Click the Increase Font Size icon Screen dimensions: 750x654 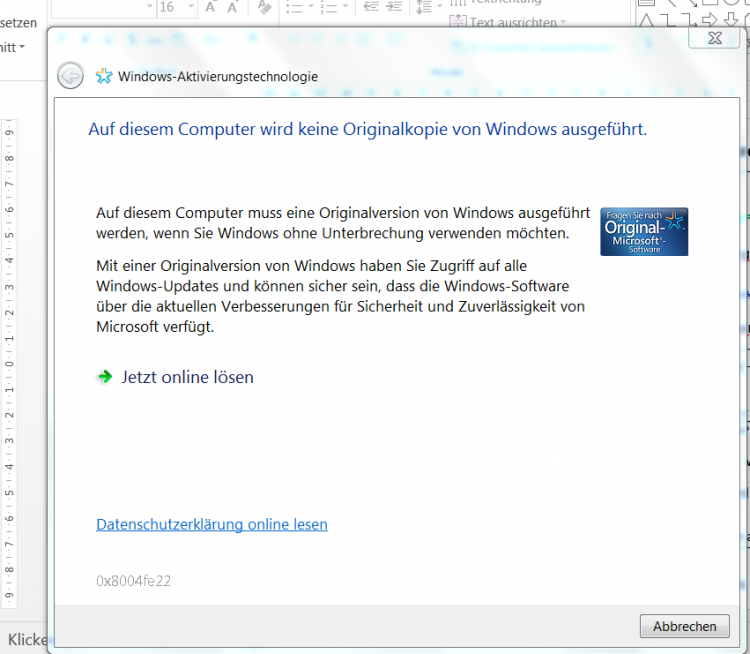click(x=211, y=7)
